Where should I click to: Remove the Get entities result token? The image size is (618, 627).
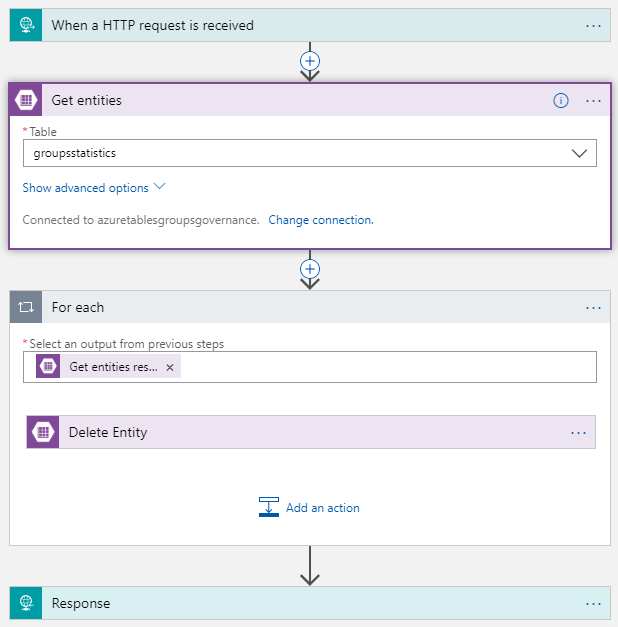point(170,367)
